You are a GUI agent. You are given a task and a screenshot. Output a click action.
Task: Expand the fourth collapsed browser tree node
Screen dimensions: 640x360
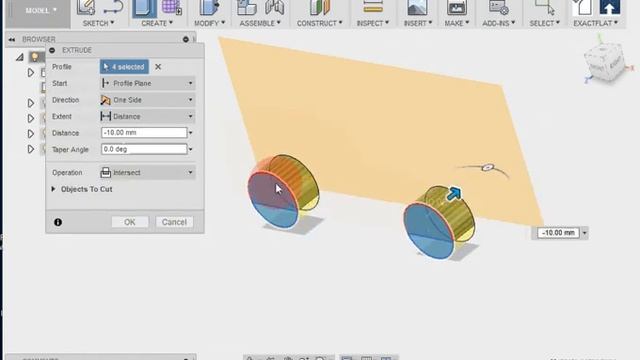(31, 134)
